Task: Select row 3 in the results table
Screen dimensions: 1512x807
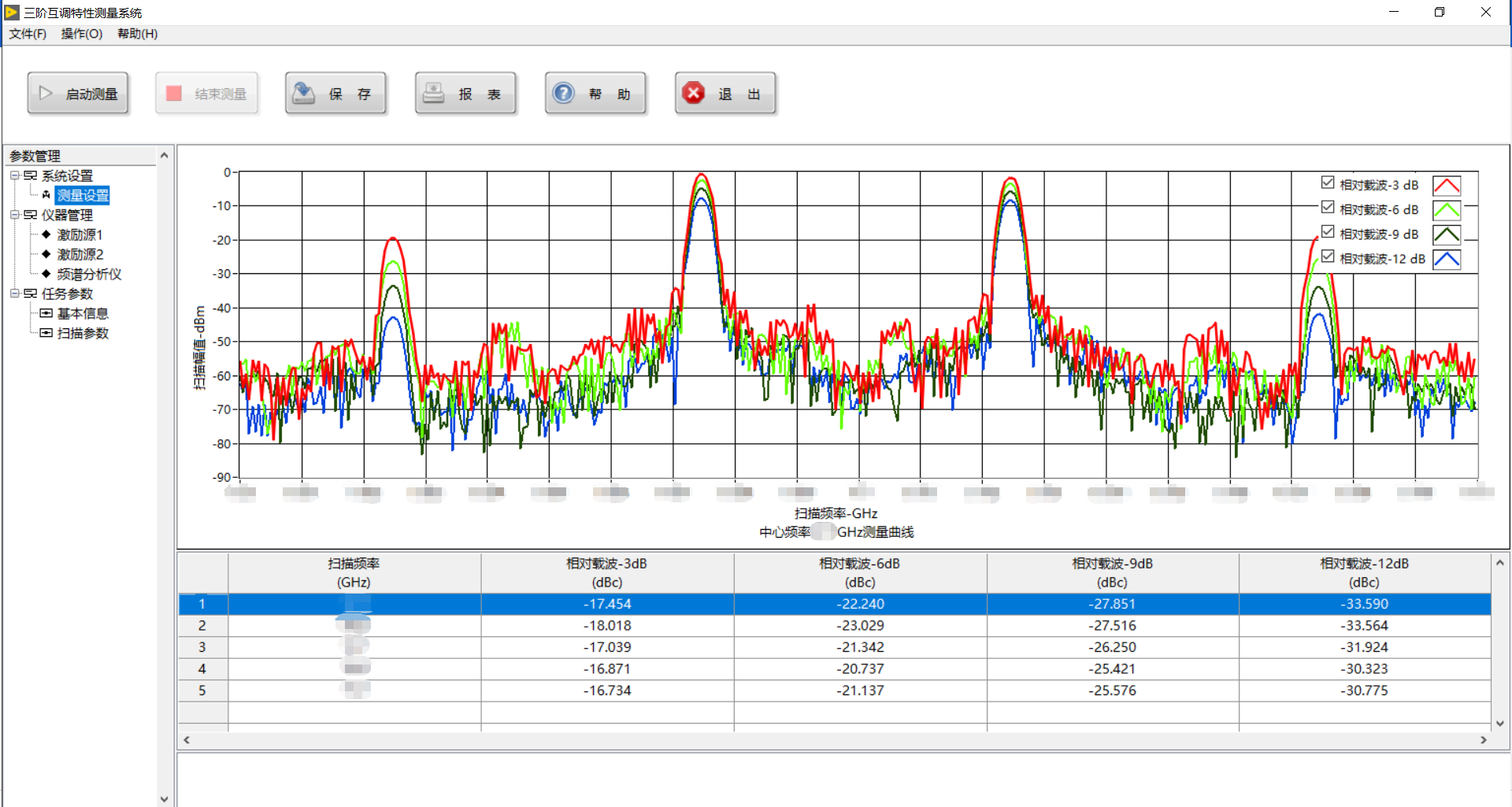Action: [x=202, y=647]
